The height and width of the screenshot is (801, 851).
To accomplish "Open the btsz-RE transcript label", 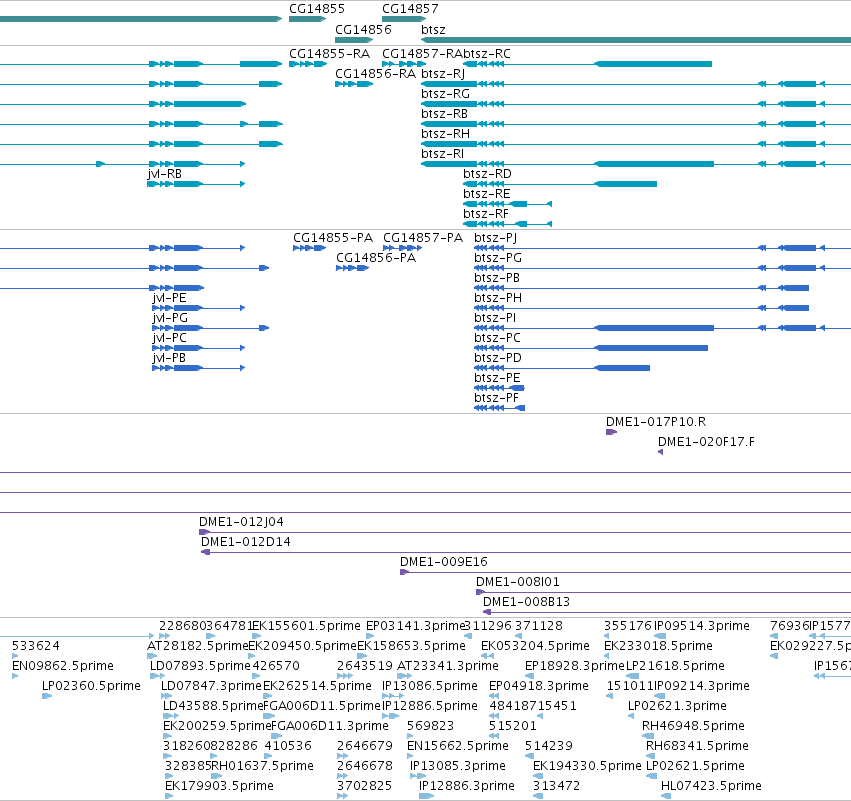I will click(486, 194).
